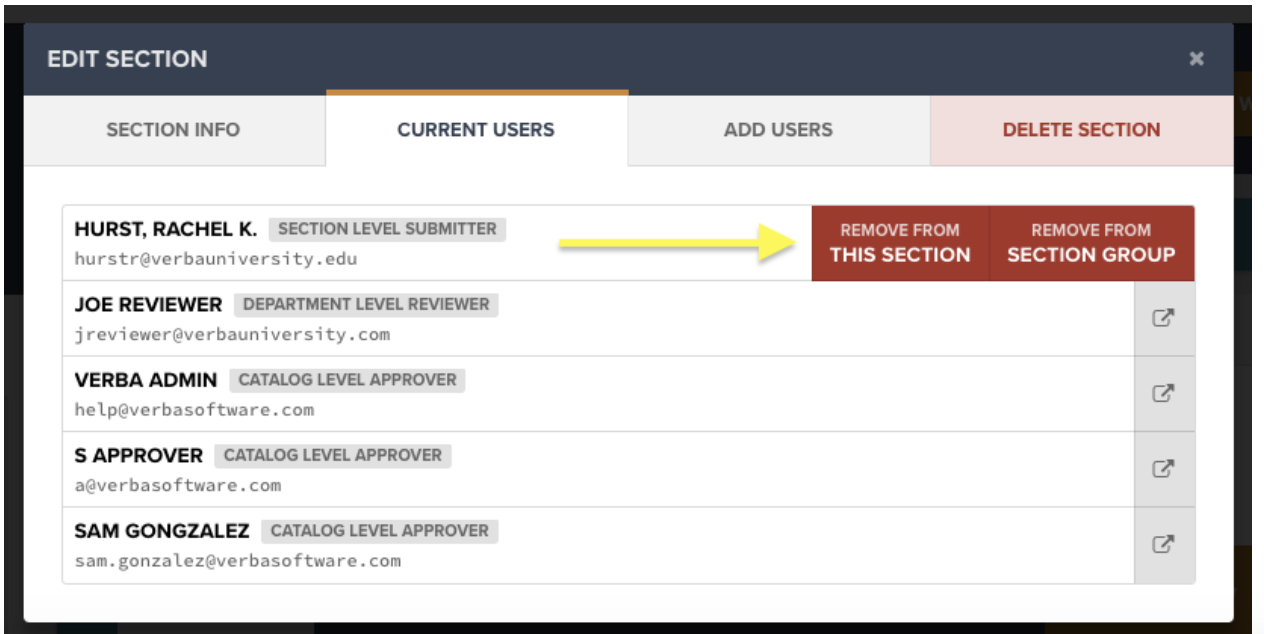Open the Add Users tab
1264x634 pixels.
click(x=778, y=130)
